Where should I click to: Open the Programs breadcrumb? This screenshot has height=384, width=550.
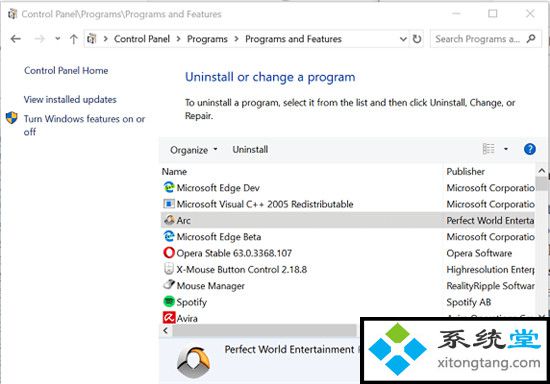tap(207, 39)
